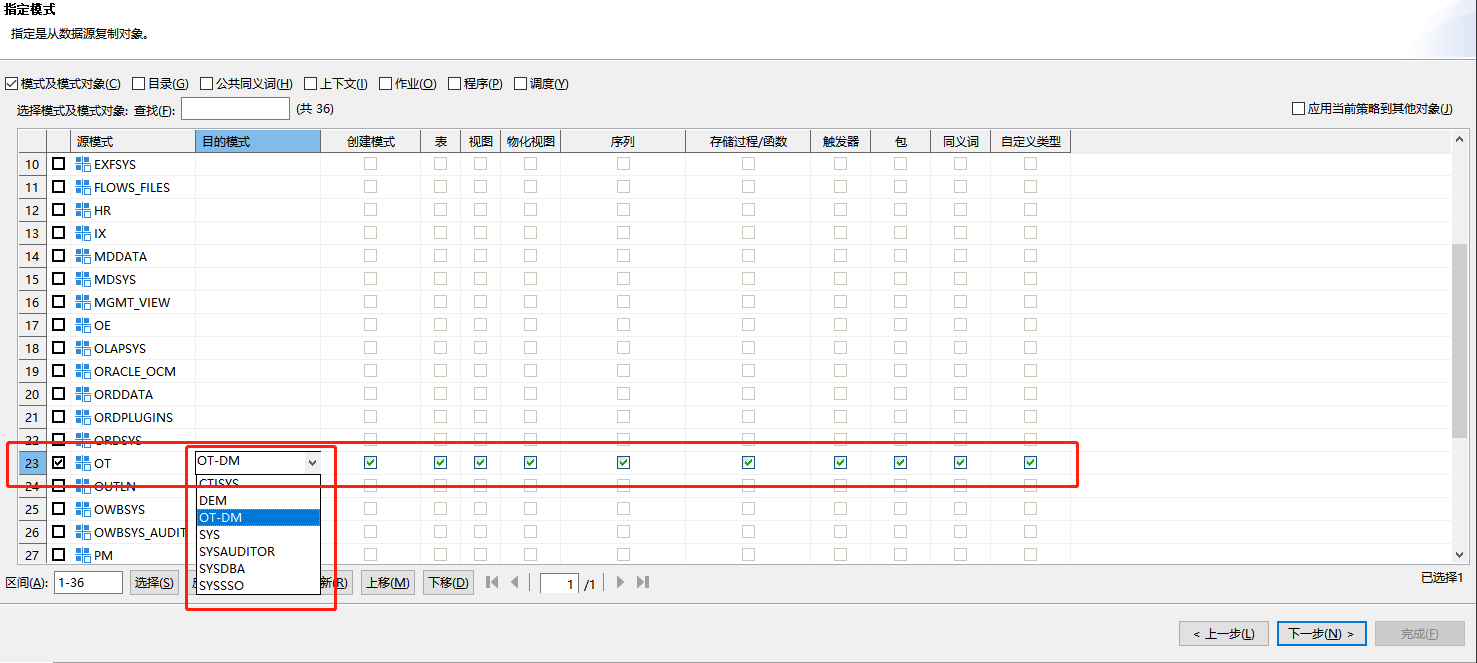Jump to the last page arrow
The image size is (1477, 663).
(x=643, y=582)
